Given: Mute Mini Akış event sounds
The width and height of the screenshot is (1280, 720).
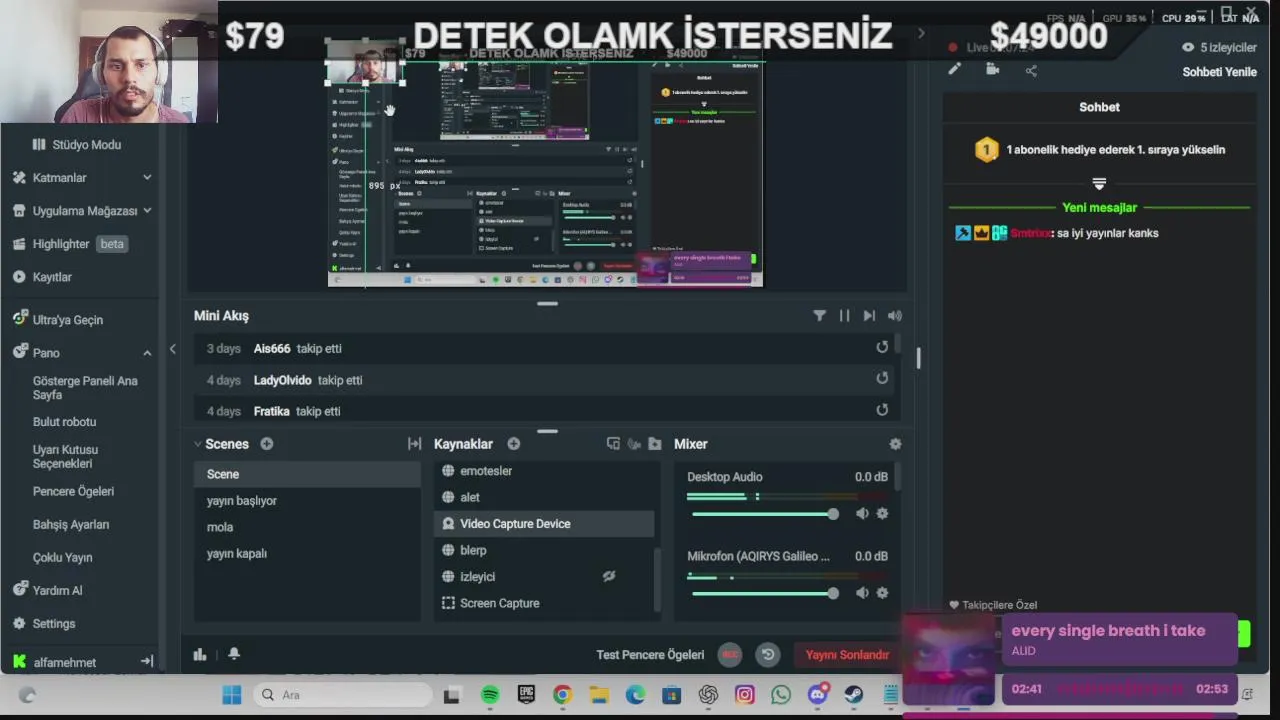Looking at the screenshot, I should (894, 316).
